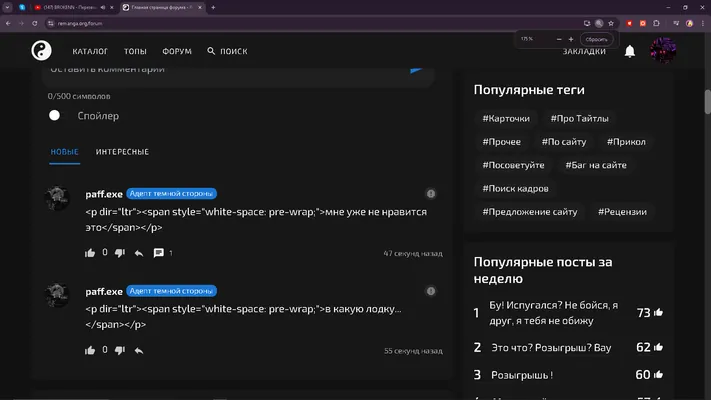Click the Адепт темной стороны badge on second comment
Screen dimensions: 711x400
(171, 291)
